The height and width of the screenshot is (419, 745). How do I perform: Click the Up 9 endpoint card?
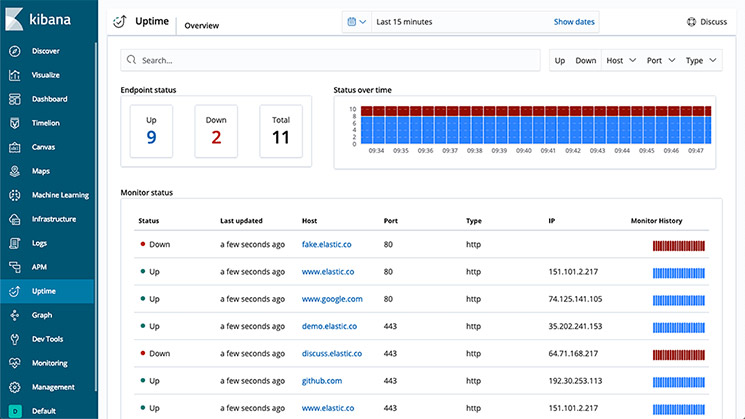click(x=151, y=131)
